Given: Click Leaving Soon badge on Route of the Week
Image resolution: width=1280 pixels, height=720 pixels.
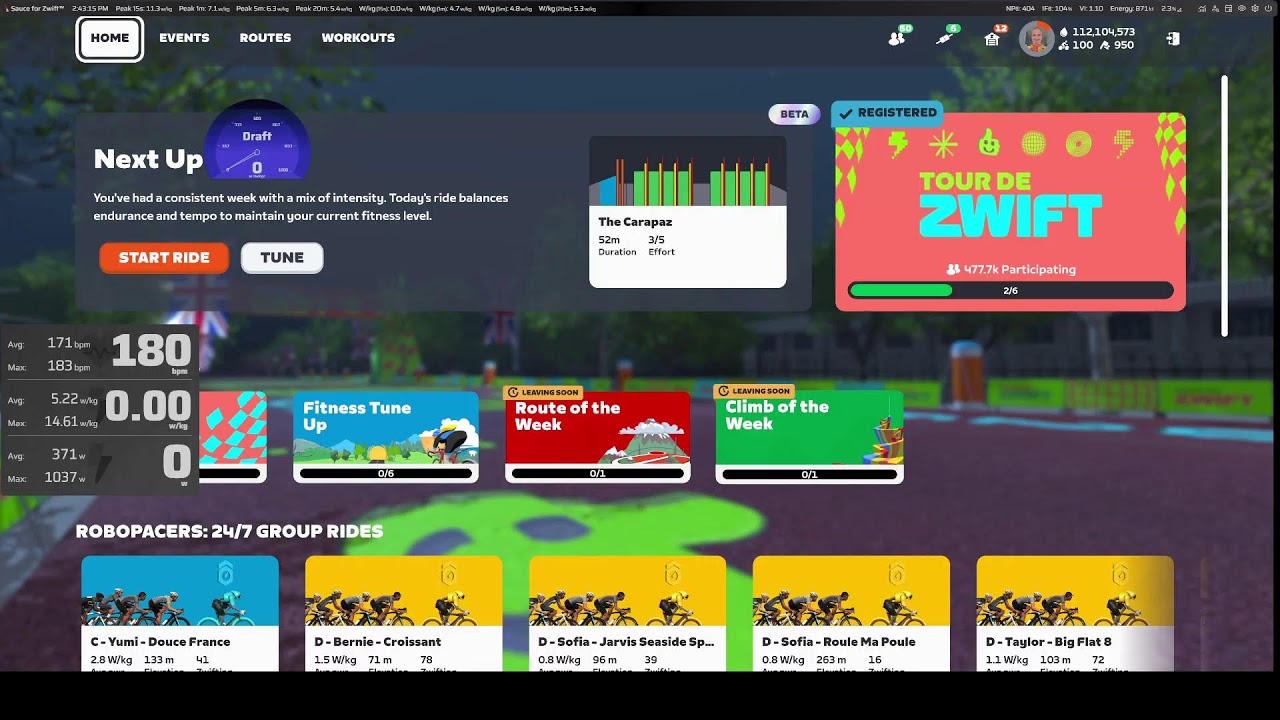Looking at the screenshot, I should (544, 392).
